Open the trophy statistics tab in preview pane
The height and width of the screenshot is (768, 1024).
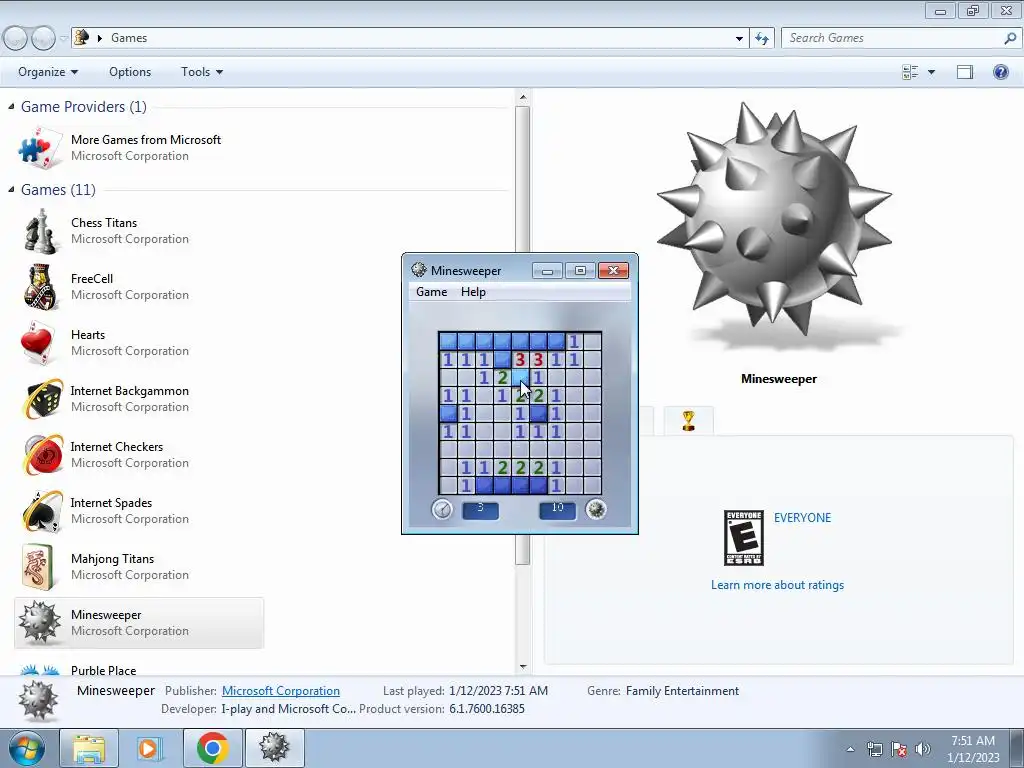[688, 421]
